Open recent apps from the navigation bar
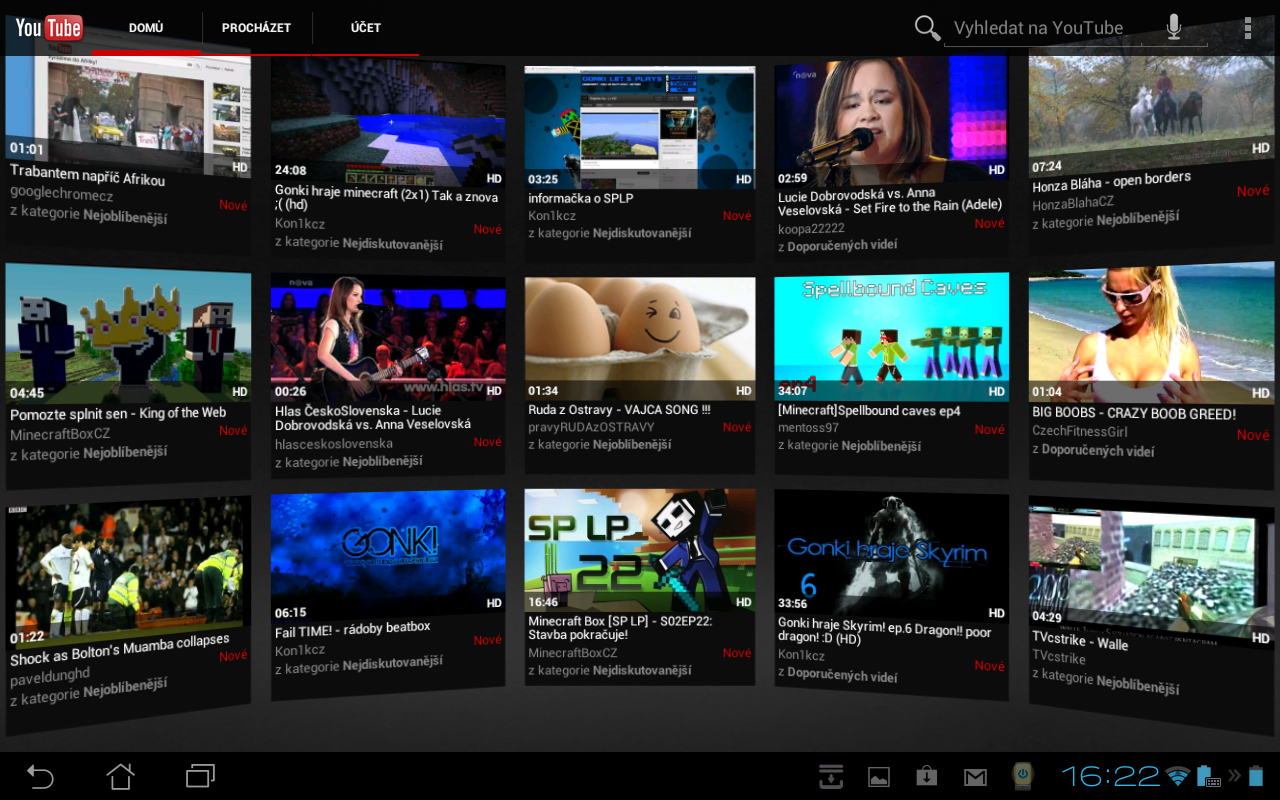This screenshot has height=800, width=1280. point(199,776)
